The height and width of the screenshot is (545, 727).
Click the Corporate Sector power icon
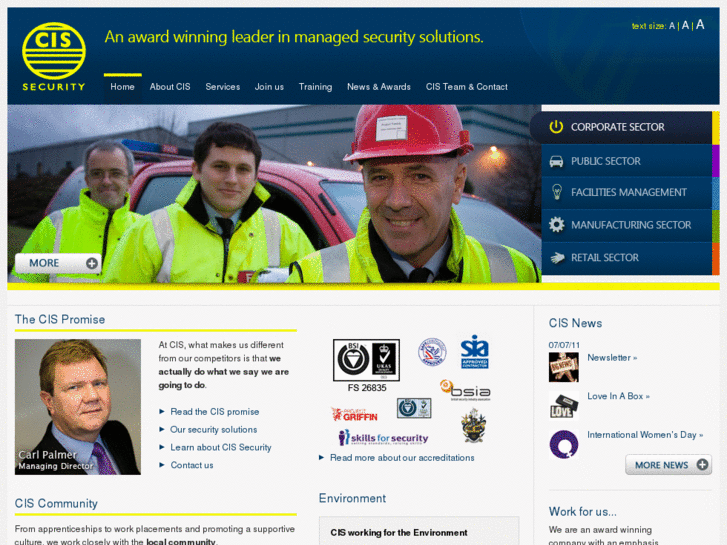(x=556, y=127)
